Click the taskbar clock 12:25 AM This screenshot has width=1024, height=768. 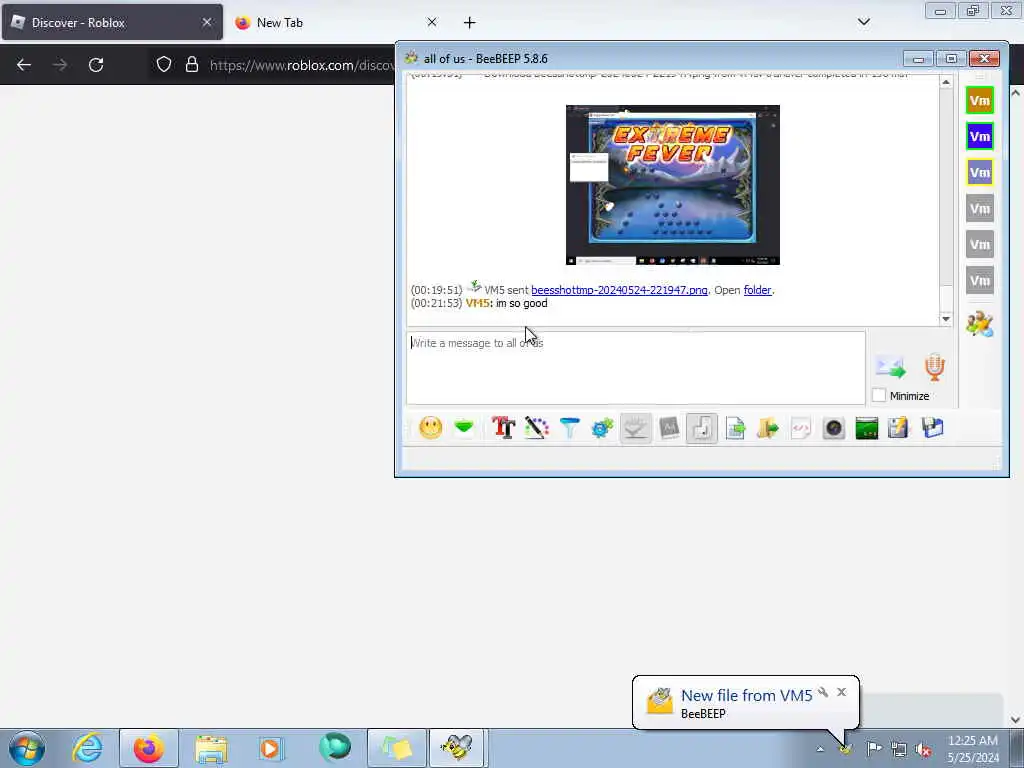(972, 741)
